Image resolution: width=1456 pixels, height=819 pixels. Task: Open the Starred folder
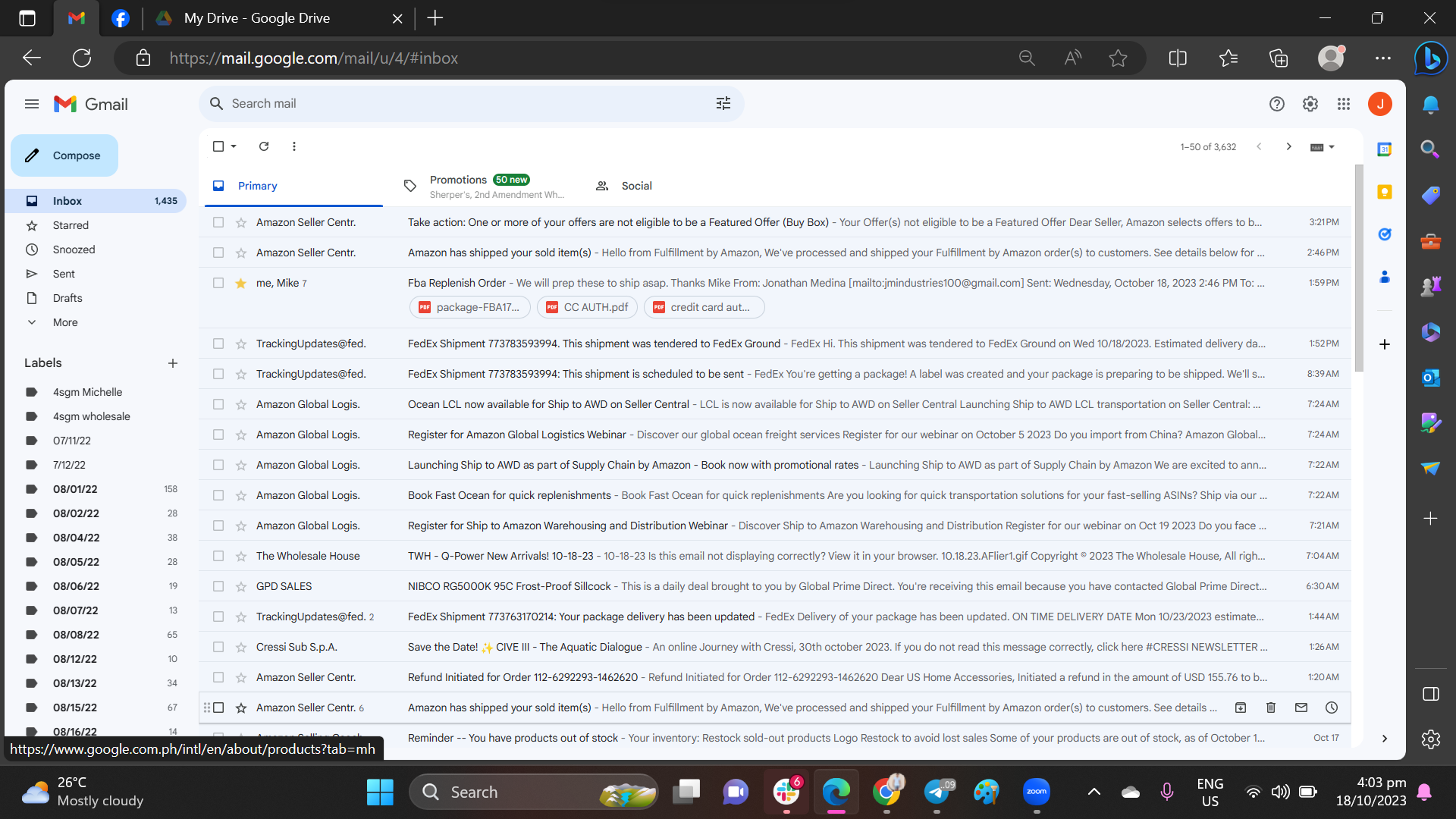[71, 225]
